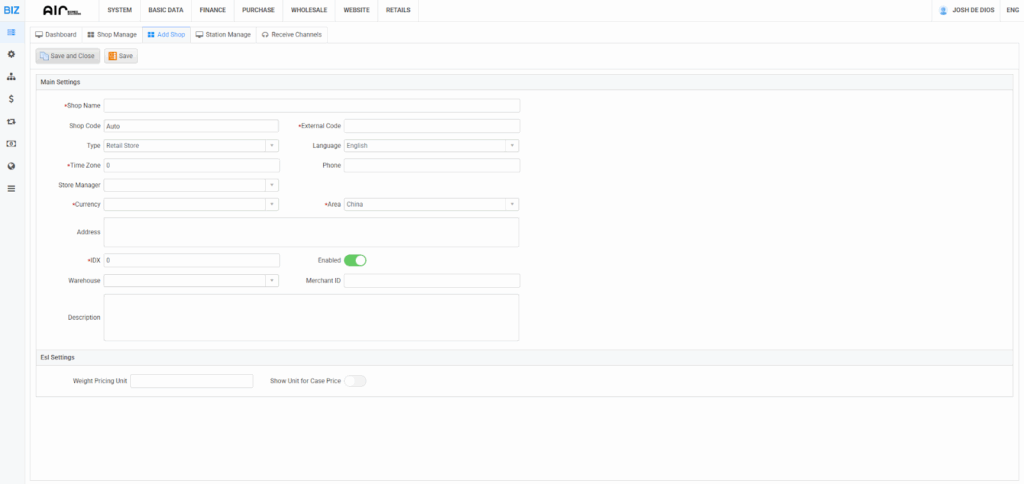Click the dollar sign sidebar icon
Screen dimensions: 1024x484
click(x=11, y=99)
